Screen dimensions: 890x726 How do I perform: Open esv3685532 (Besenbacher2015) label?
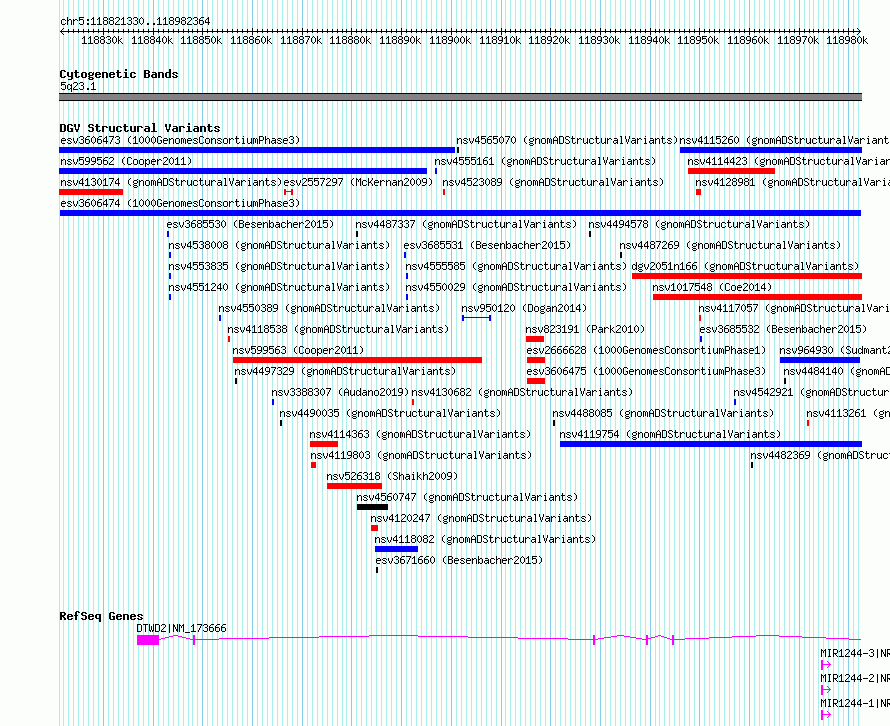(783, 329)
